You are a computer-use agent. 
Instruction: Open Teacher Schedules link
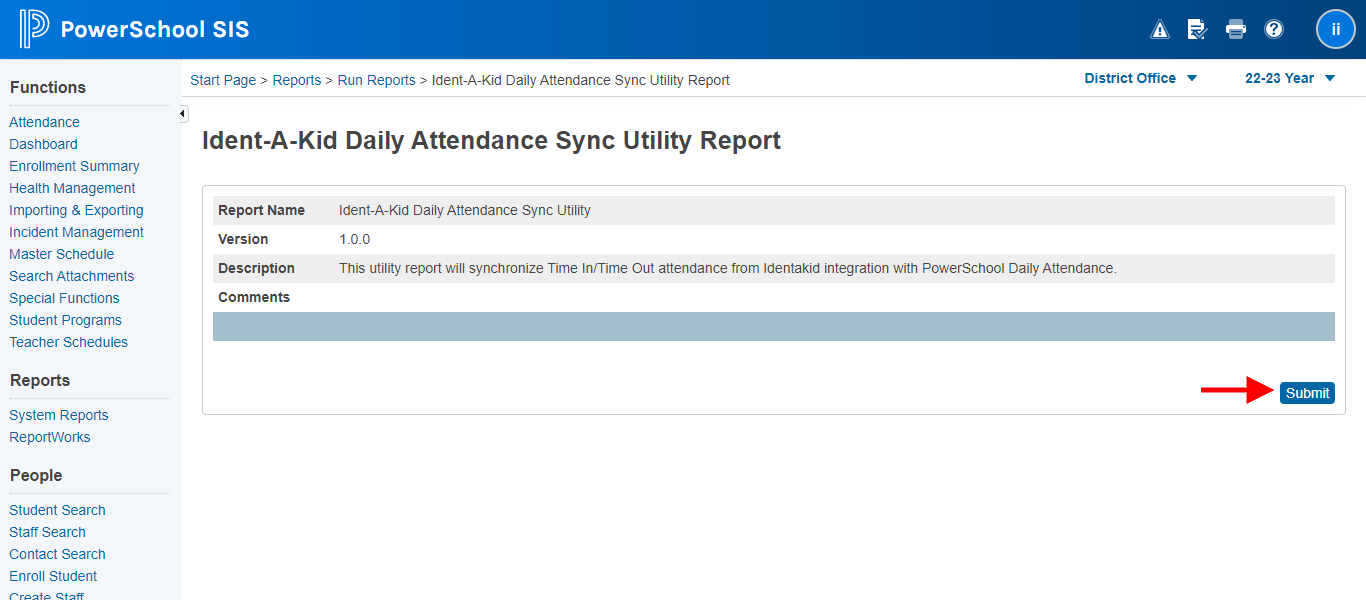click(68, 342)
